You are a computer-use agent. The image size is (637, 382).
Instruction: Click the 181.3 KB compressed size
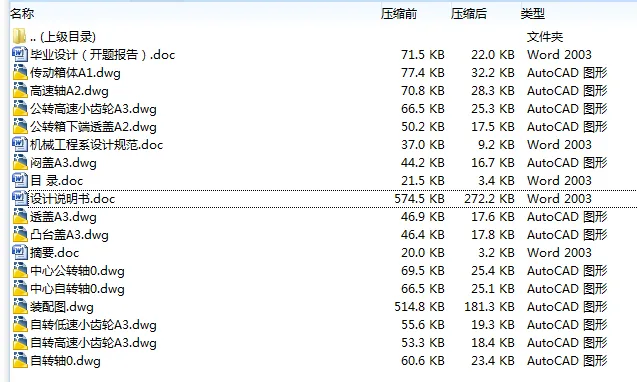pos(489,306)
